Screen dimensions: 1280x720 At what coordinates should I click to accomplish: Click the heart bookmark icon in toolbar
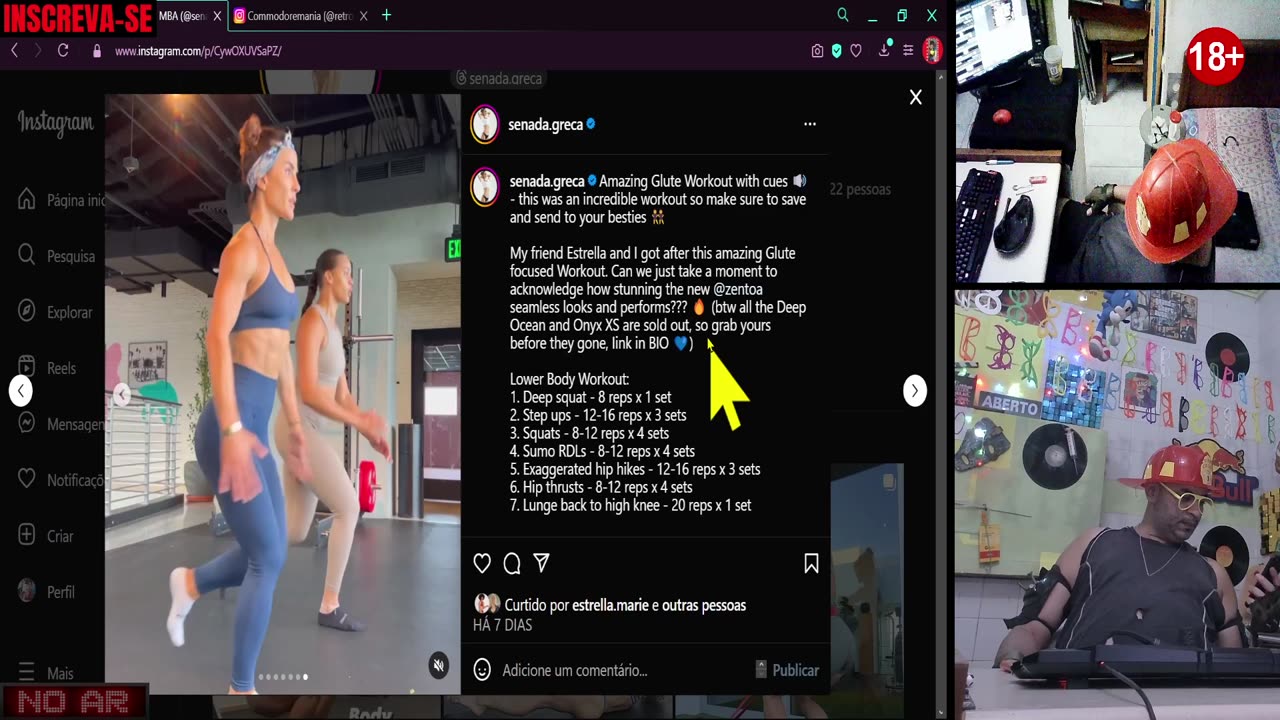(856, 51)
